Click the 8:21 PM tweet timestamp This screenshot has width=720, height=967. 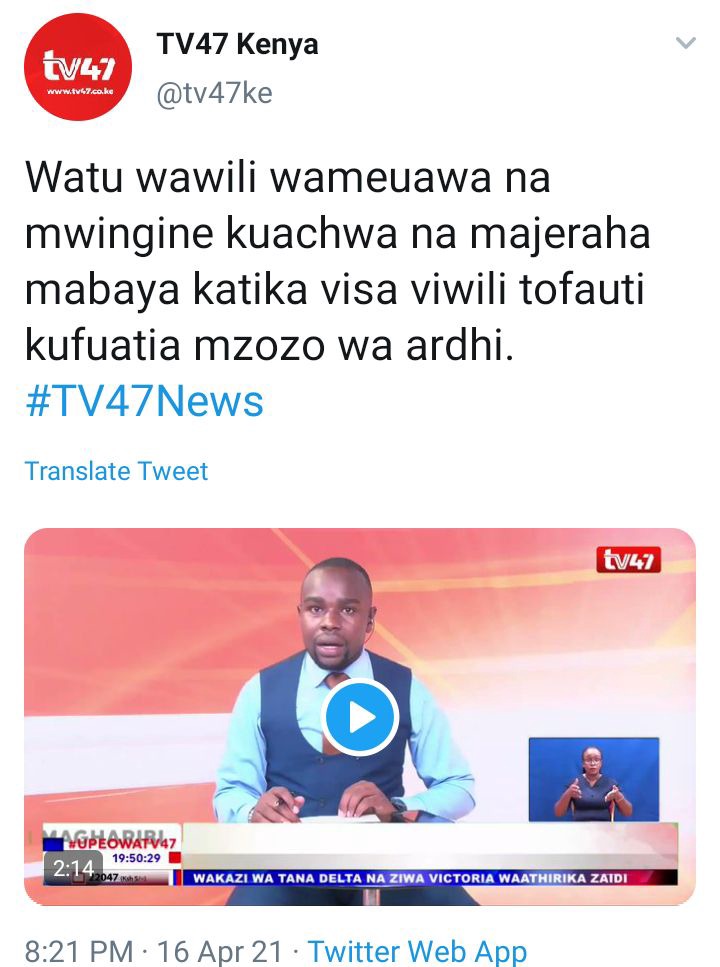pos(79,951)
